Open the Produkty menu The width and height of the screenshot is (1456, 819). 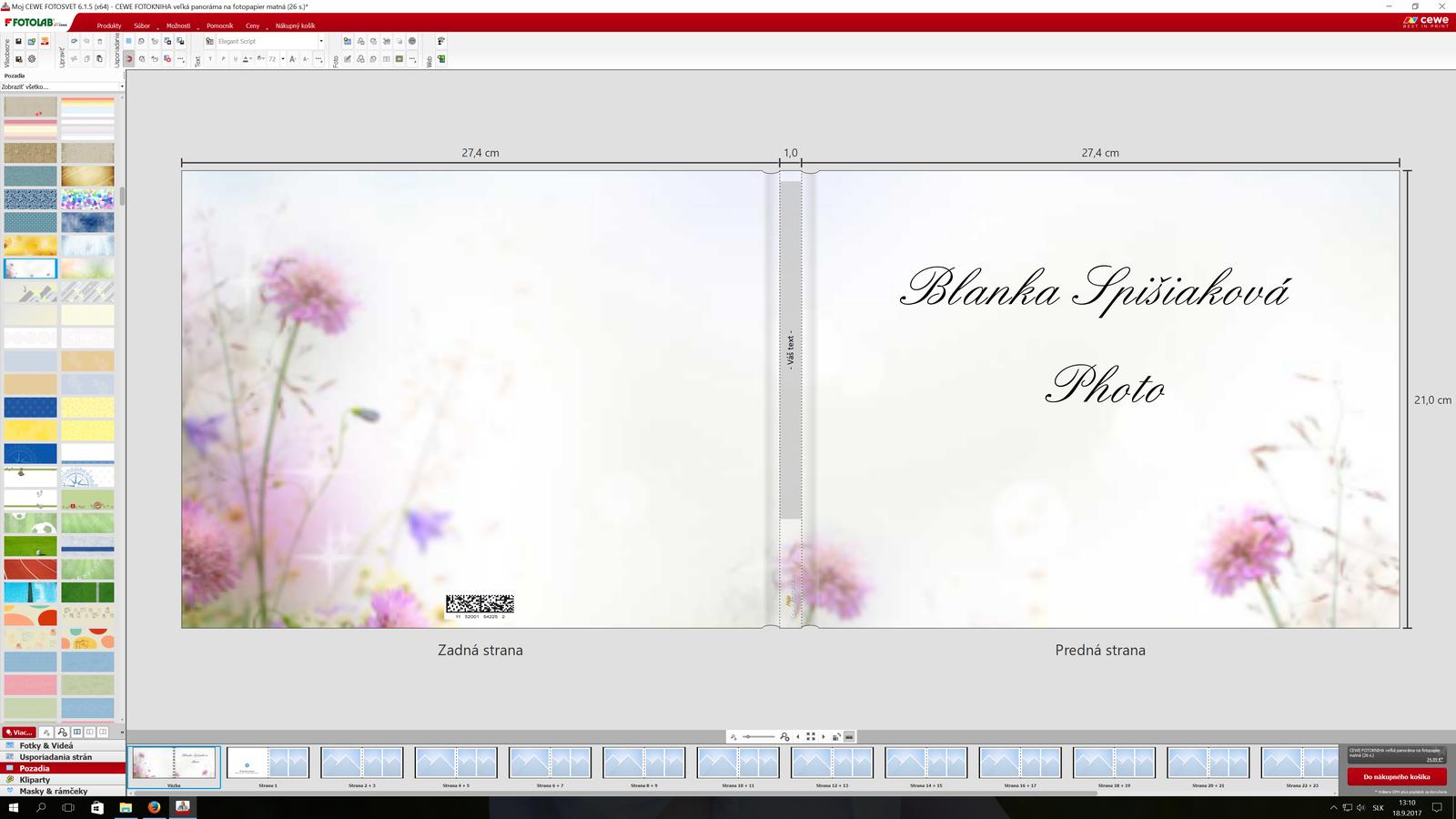click(109, 25)
